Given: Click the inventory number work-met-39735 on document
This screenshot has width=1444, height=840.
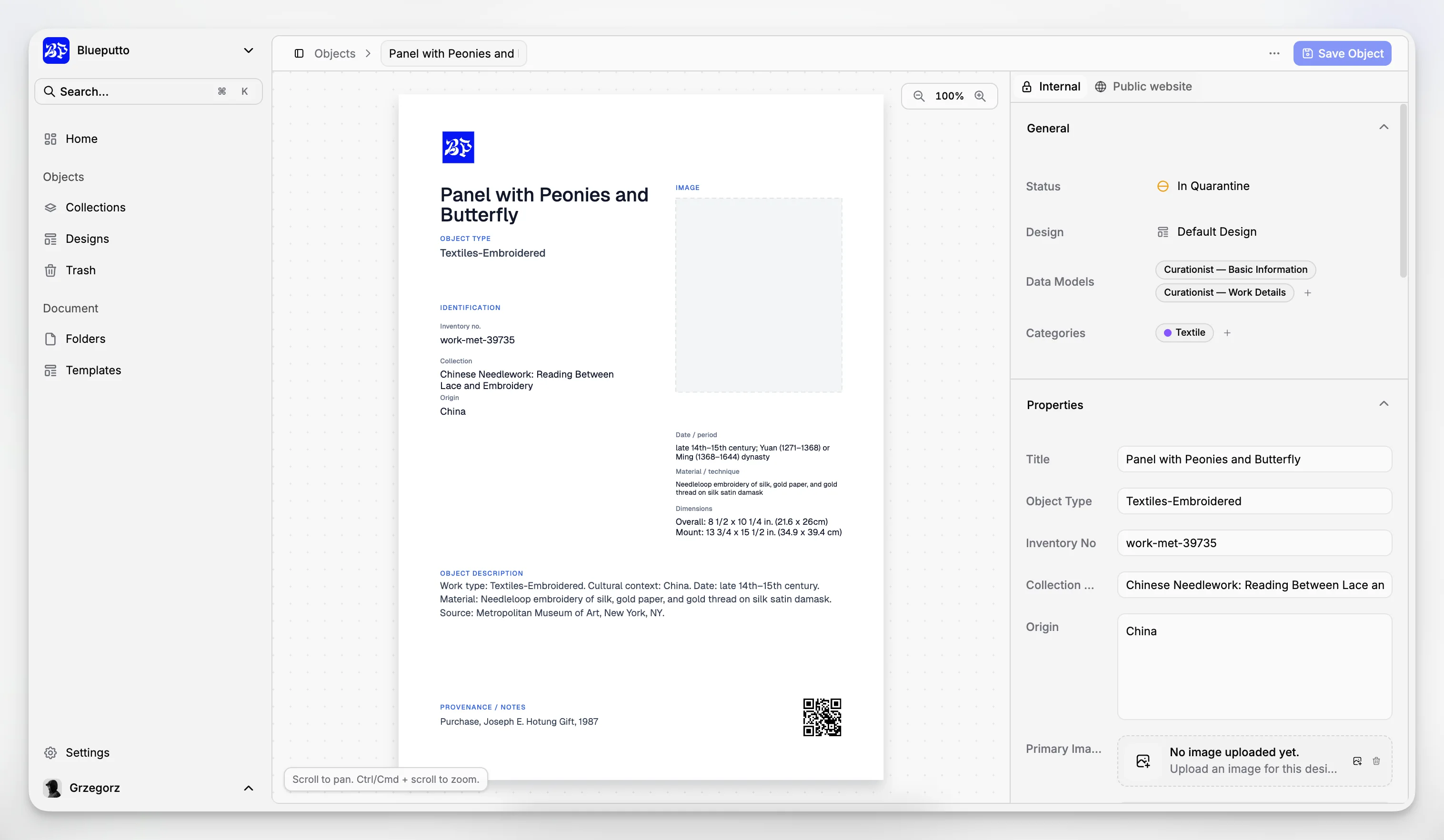Looking at the screenshot, I should 477,340.
